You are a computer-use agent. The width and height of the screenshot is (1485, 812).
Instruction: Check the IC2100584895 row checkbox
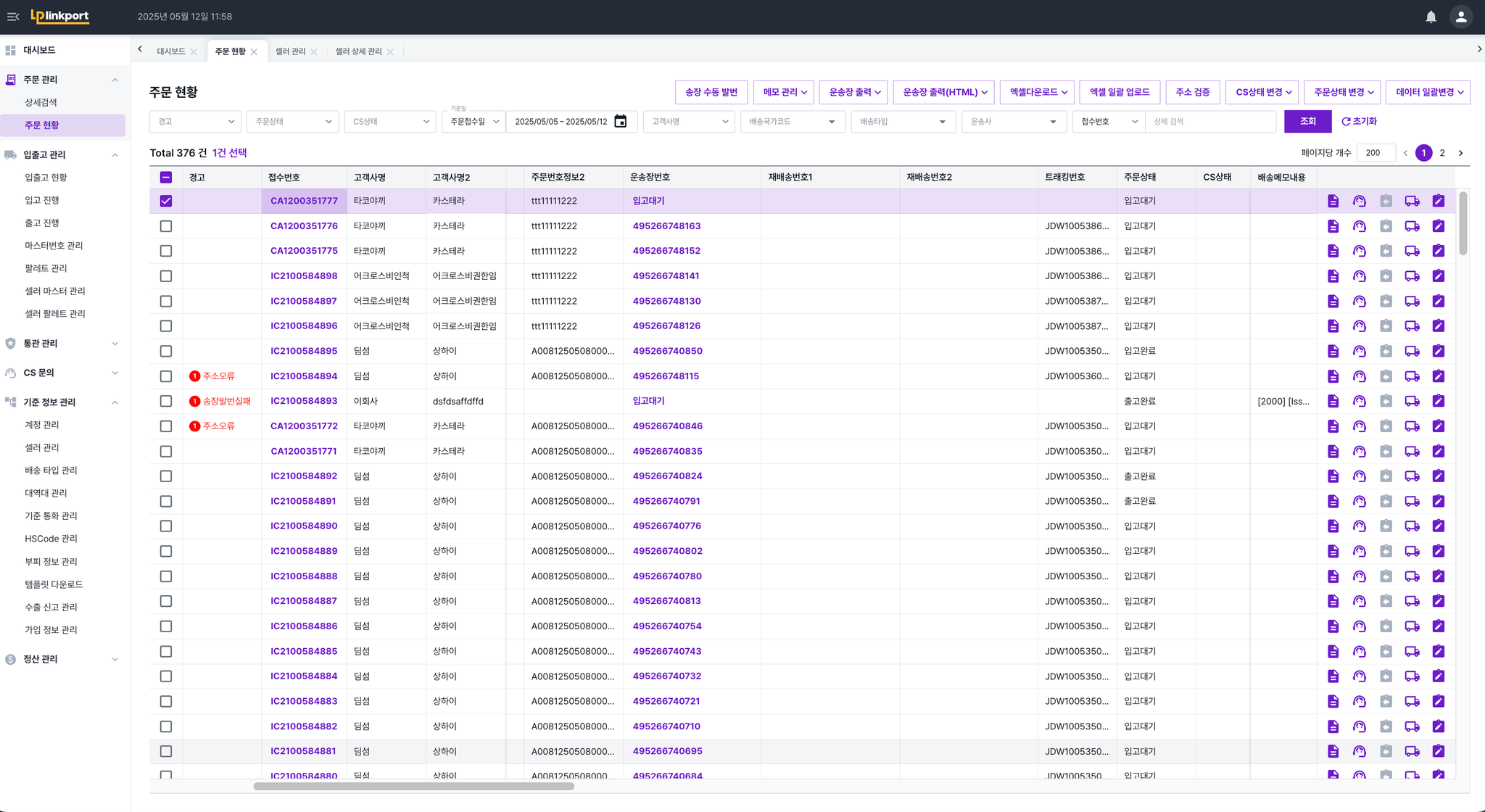166,351
